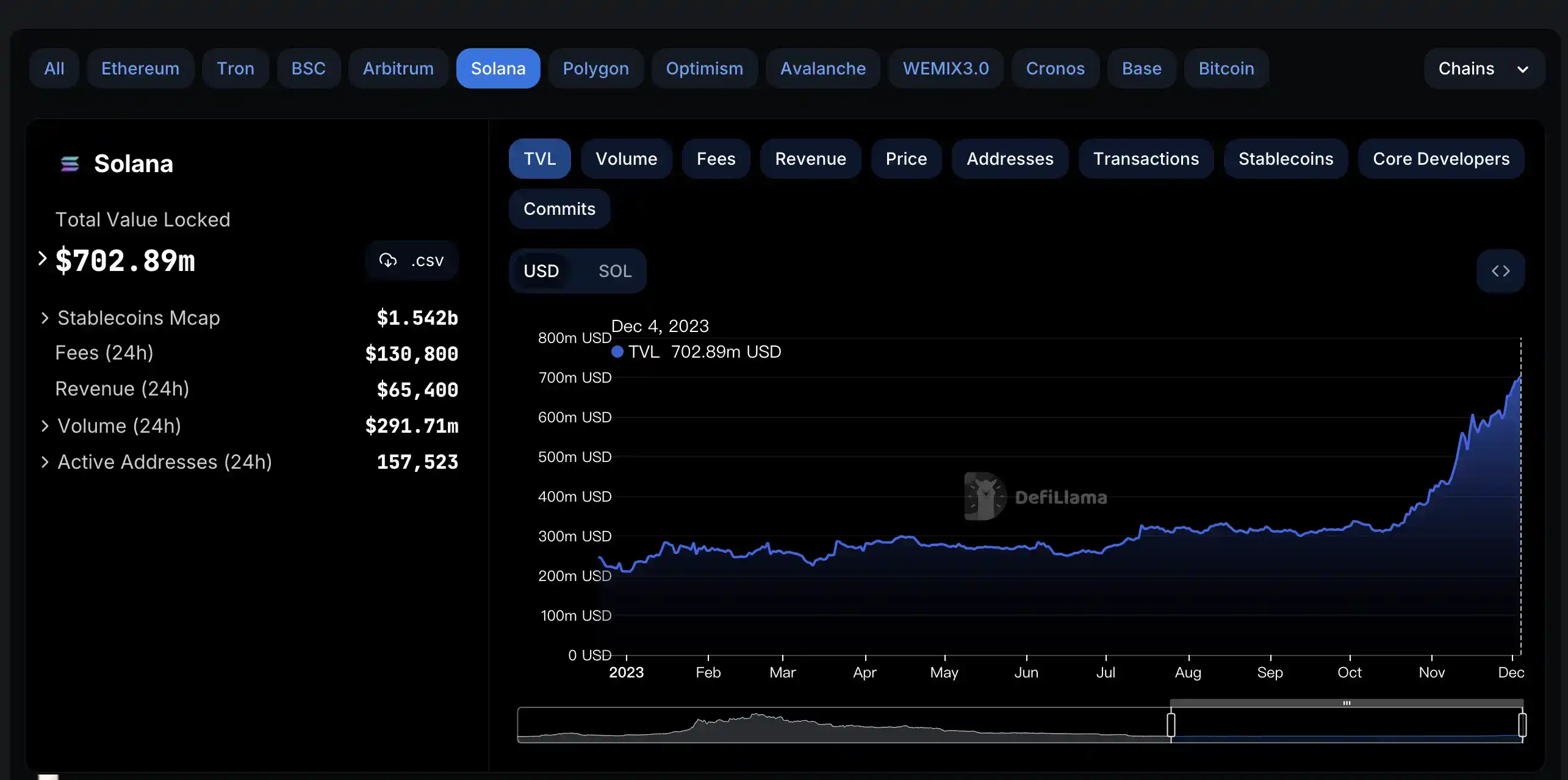Switch to the Ethereum chain tab
The width and height of the screenshot is (1568, 780).
(x=140, y=68)
